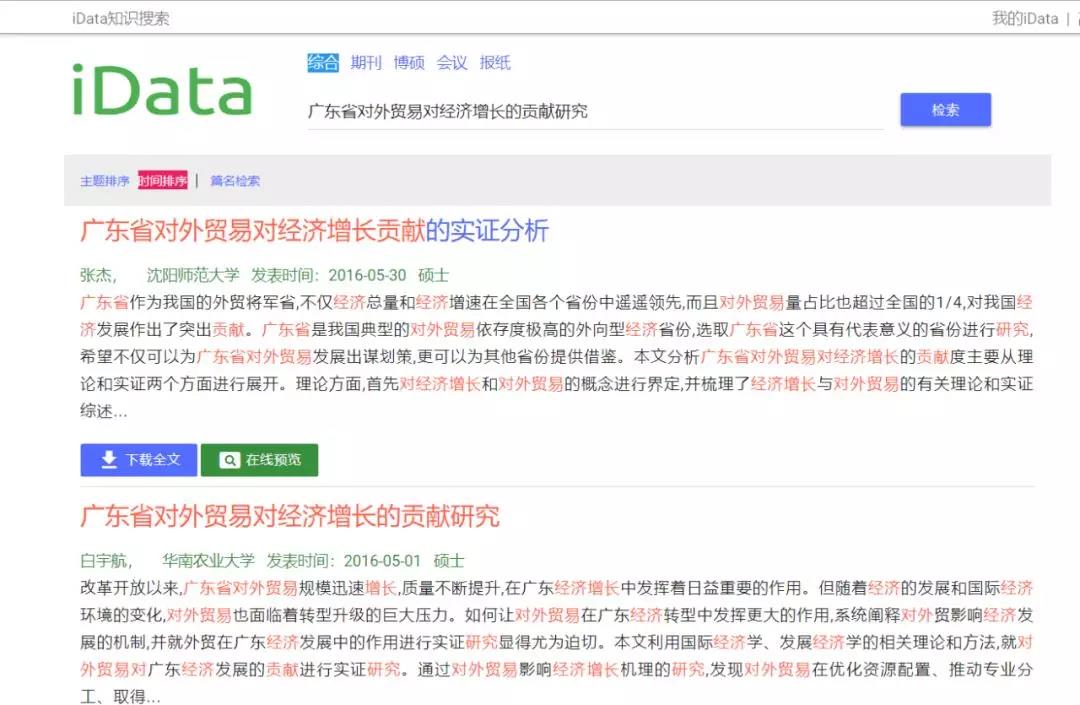Click author name 张杰

point(97,275)
